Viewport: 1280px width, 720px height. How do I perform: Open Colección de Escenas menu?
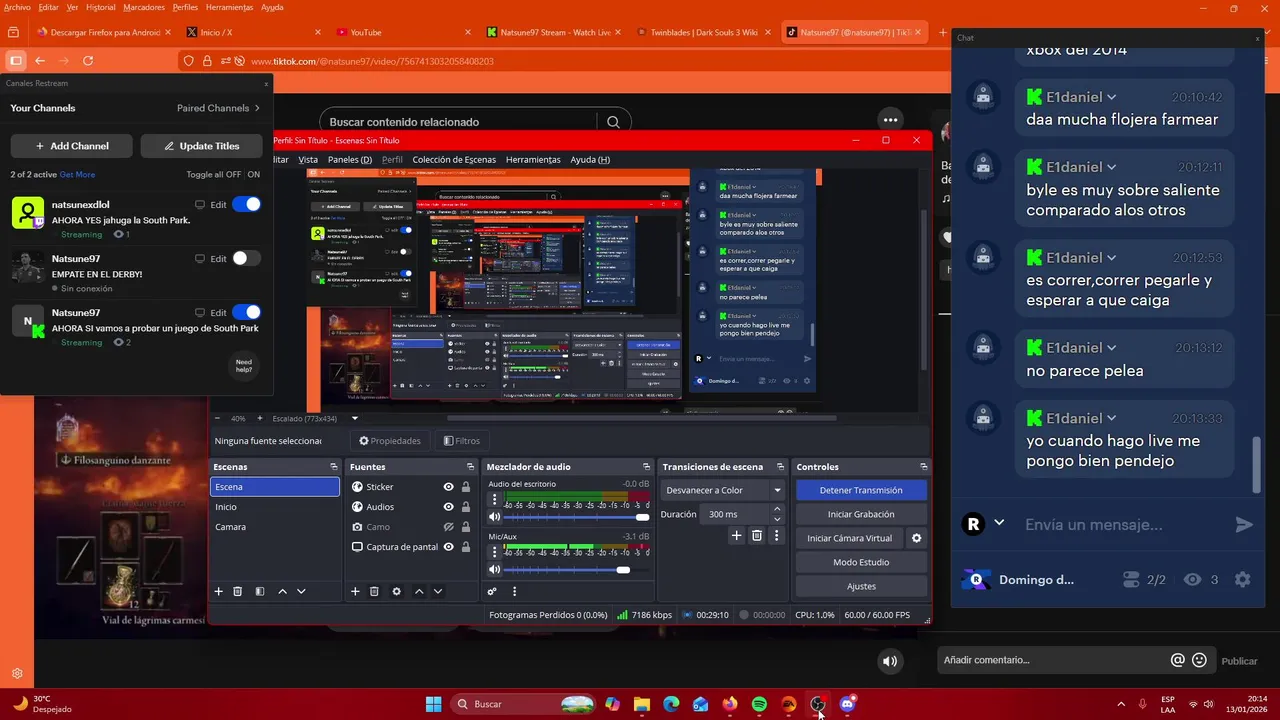click(x=454, y=159)
